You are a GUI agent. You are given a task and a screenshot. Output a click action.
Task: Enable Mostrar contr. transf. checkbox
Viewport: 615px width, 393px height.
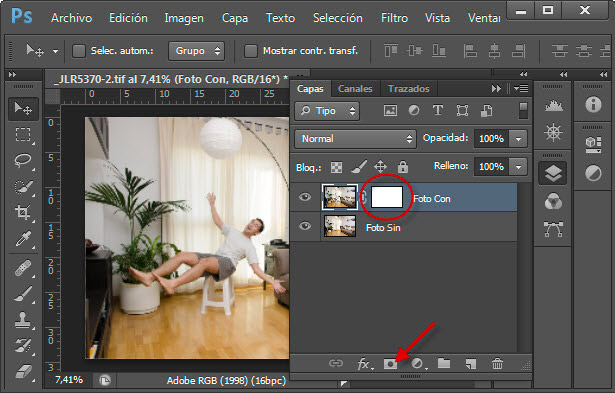(x=251, y=51)
